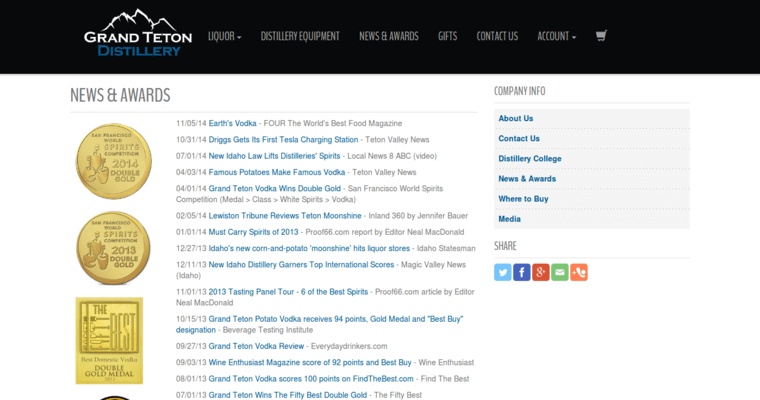Open Contact Us in Company Info sidebar

(519, 139)
